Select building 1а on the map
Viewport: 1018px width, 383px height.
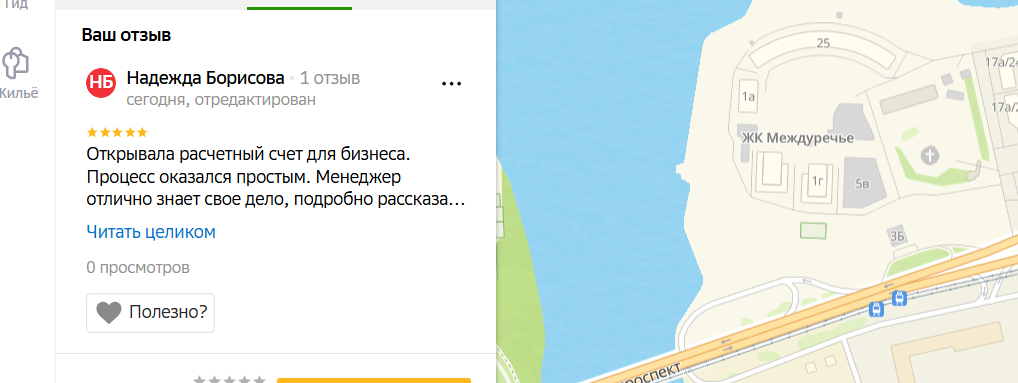(x=748, y=97)
